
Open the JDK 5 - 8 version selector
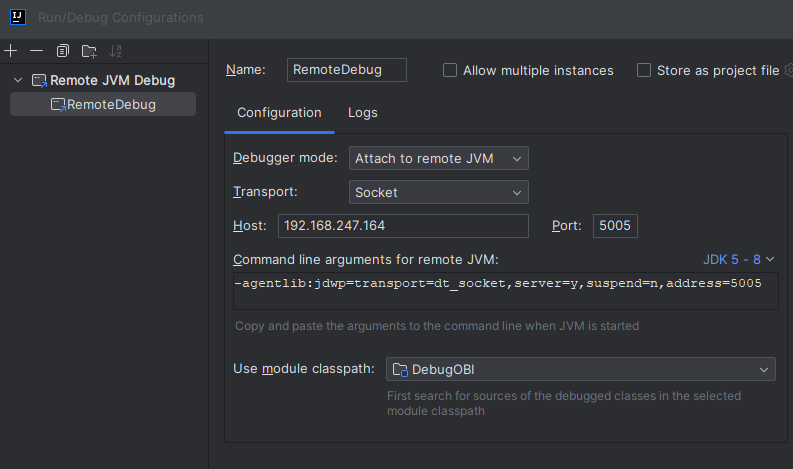(x=739, y=259)
